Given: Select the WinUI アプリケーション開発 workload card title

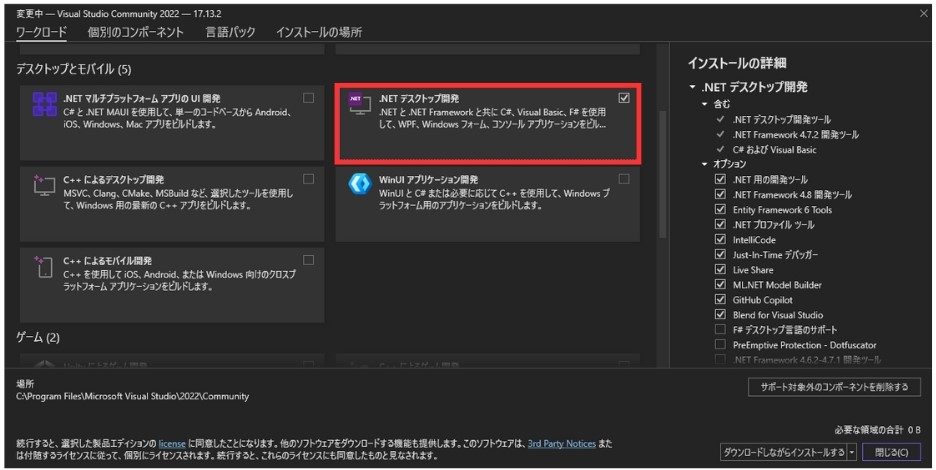Looking at the screenshot, I should point(428,179).
